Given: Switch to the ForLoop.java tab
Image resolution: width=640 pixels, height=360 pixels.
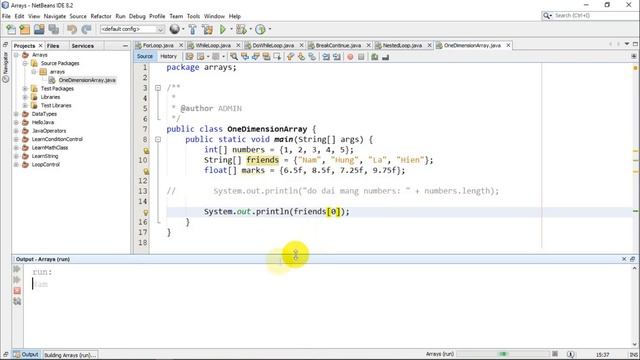Looking at the screenshot, I should [158, 45].
